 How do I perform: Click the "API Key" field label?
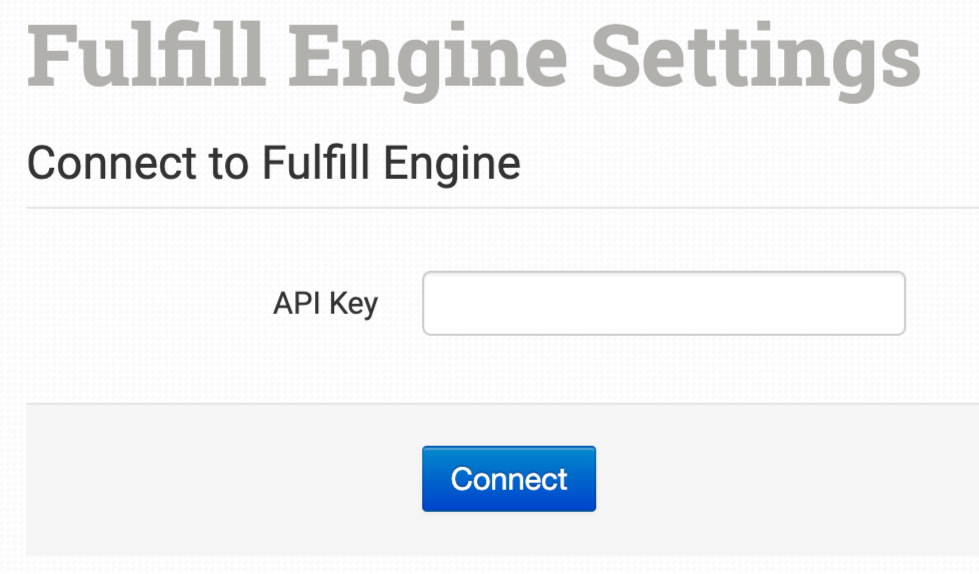325,303
